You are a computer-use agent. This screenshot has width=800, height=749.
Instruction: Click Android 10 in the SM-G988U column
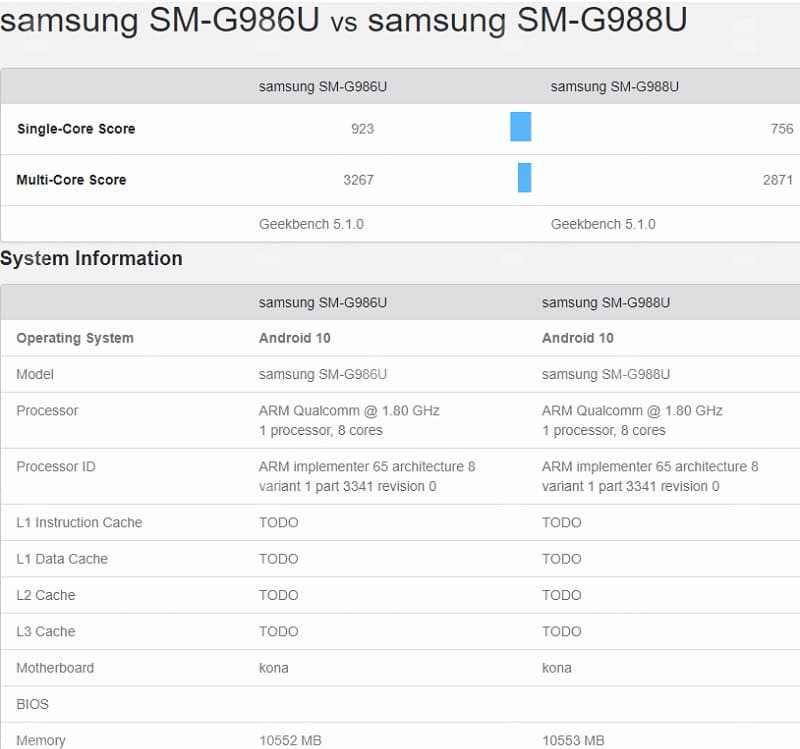(x=578, y=338)
